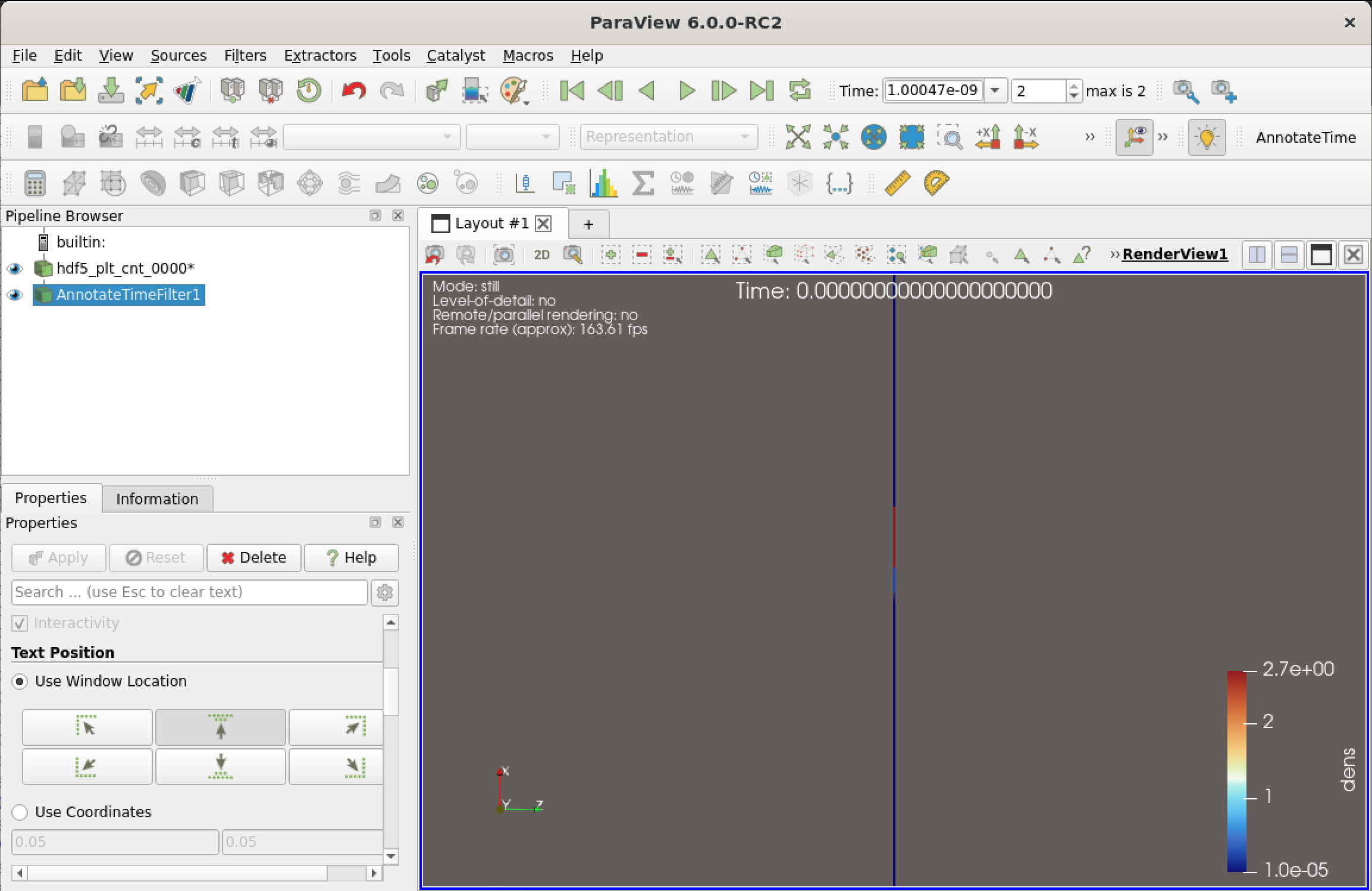Screen dimensions: 1372x891
Task: Click the Stream Tracer filter icon
Action: (x=349, y=183)
